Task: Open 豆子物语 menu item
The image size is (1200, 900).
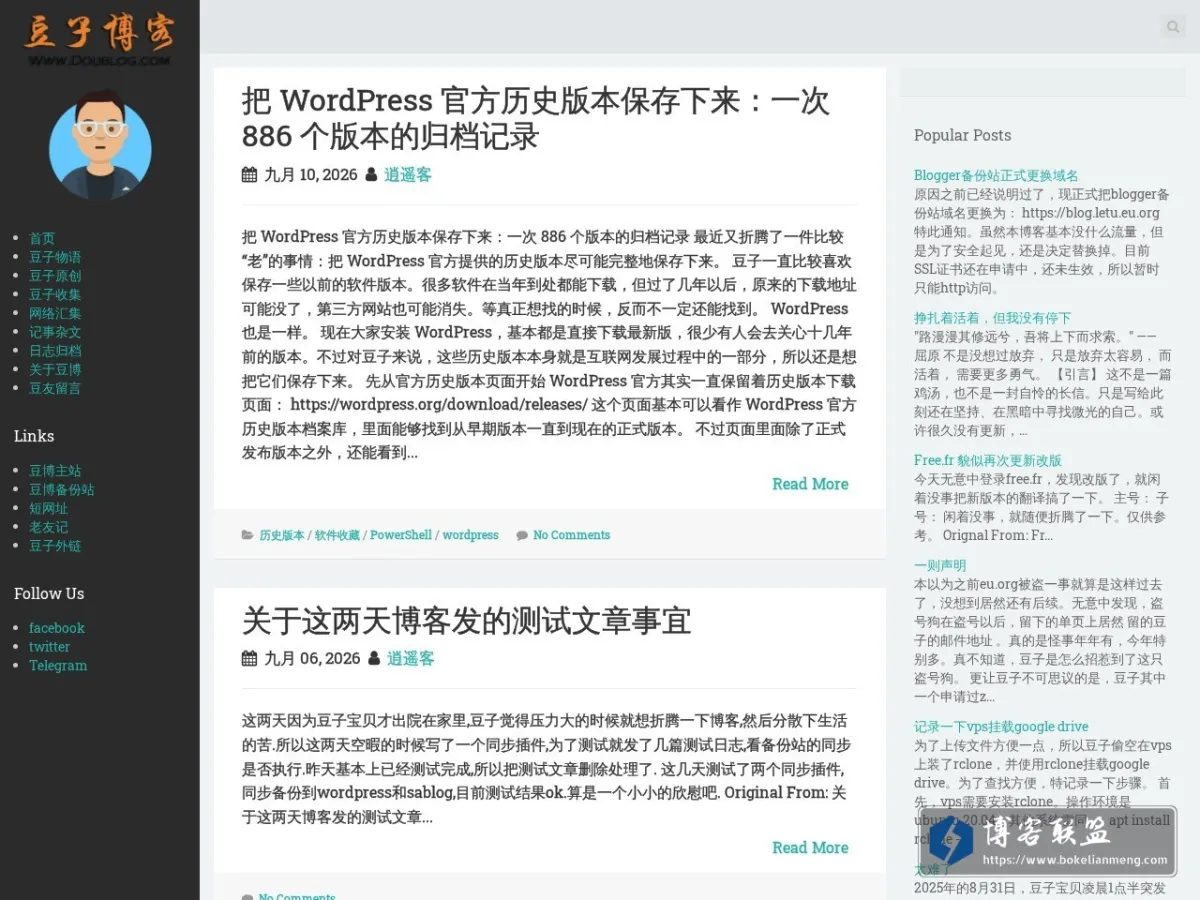Action: tap(55, 257)
